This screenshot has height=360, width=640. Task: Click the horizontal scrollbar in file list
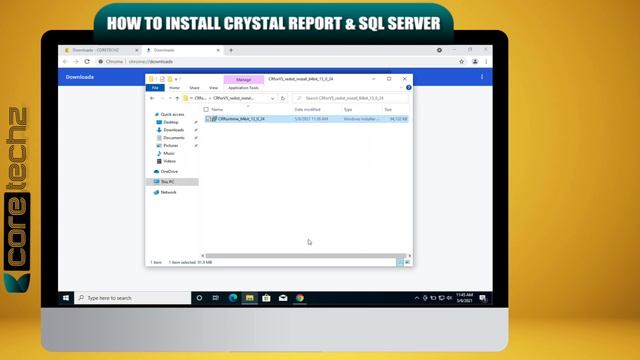click(x=306, y=256)
